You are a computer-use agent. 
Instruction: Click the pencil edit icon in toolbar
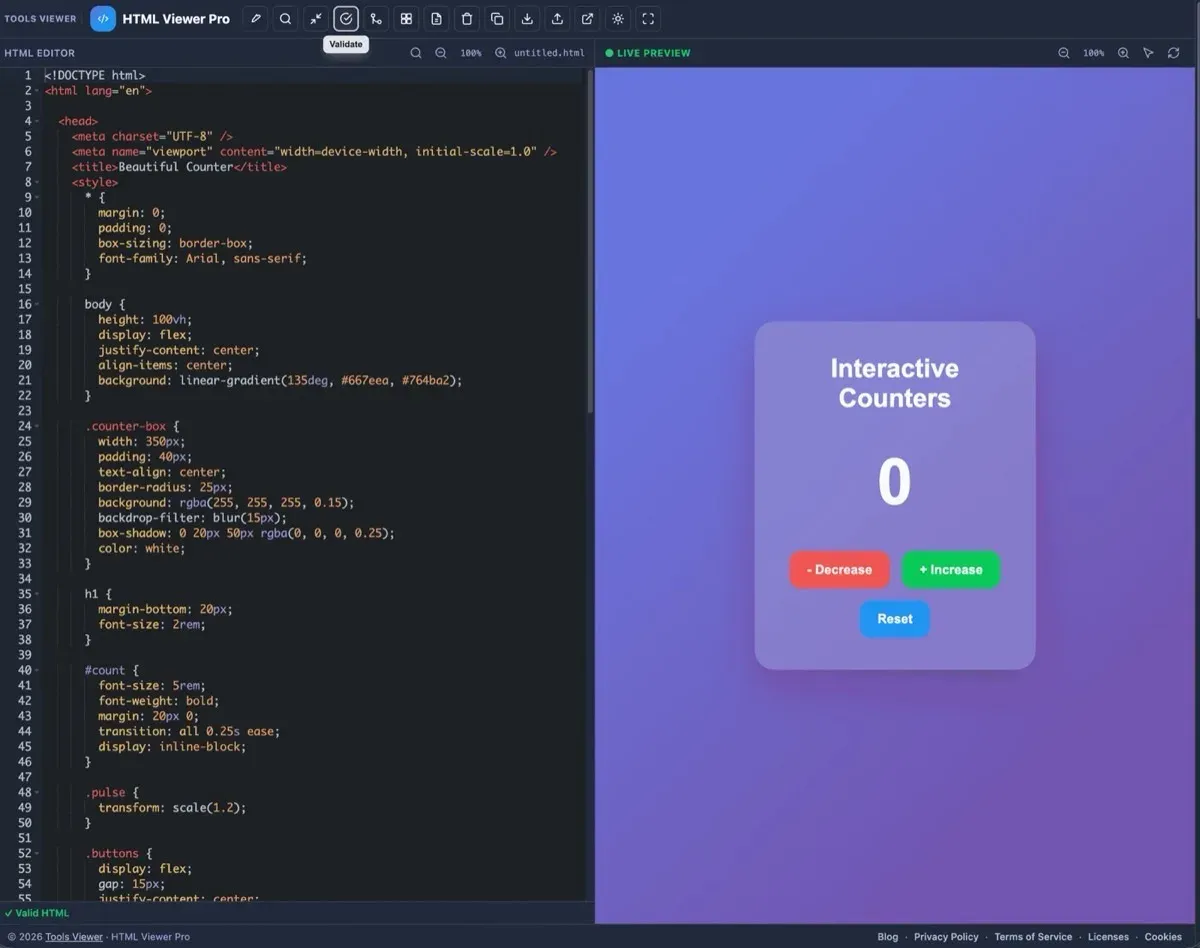point(256,18)
